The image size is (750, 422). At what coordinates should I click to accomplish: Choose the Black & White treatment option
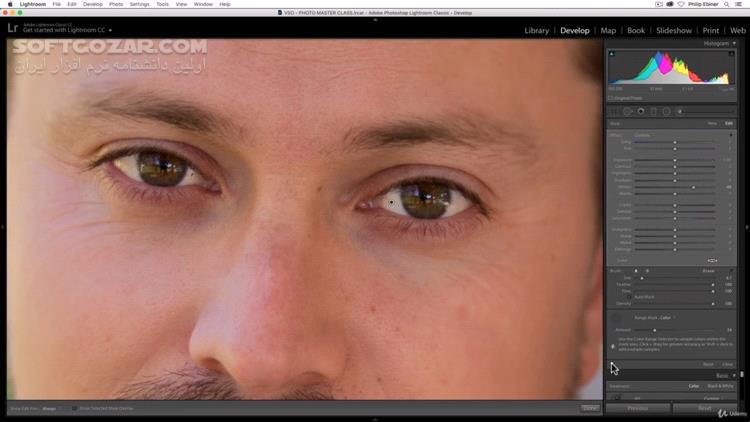coord(720,386)
